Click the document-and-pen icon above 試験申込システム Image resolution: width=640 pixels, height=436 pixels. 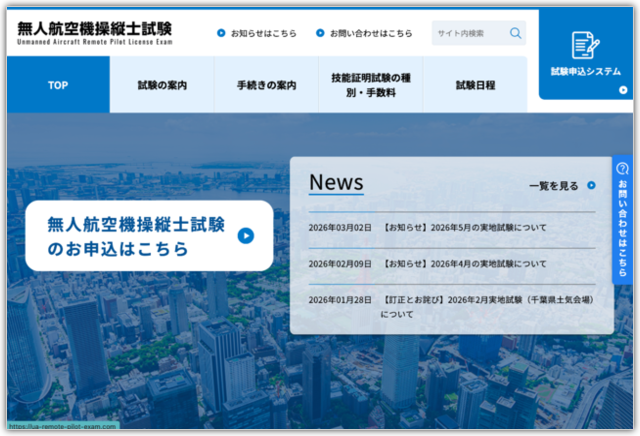(x=585, y=45)
